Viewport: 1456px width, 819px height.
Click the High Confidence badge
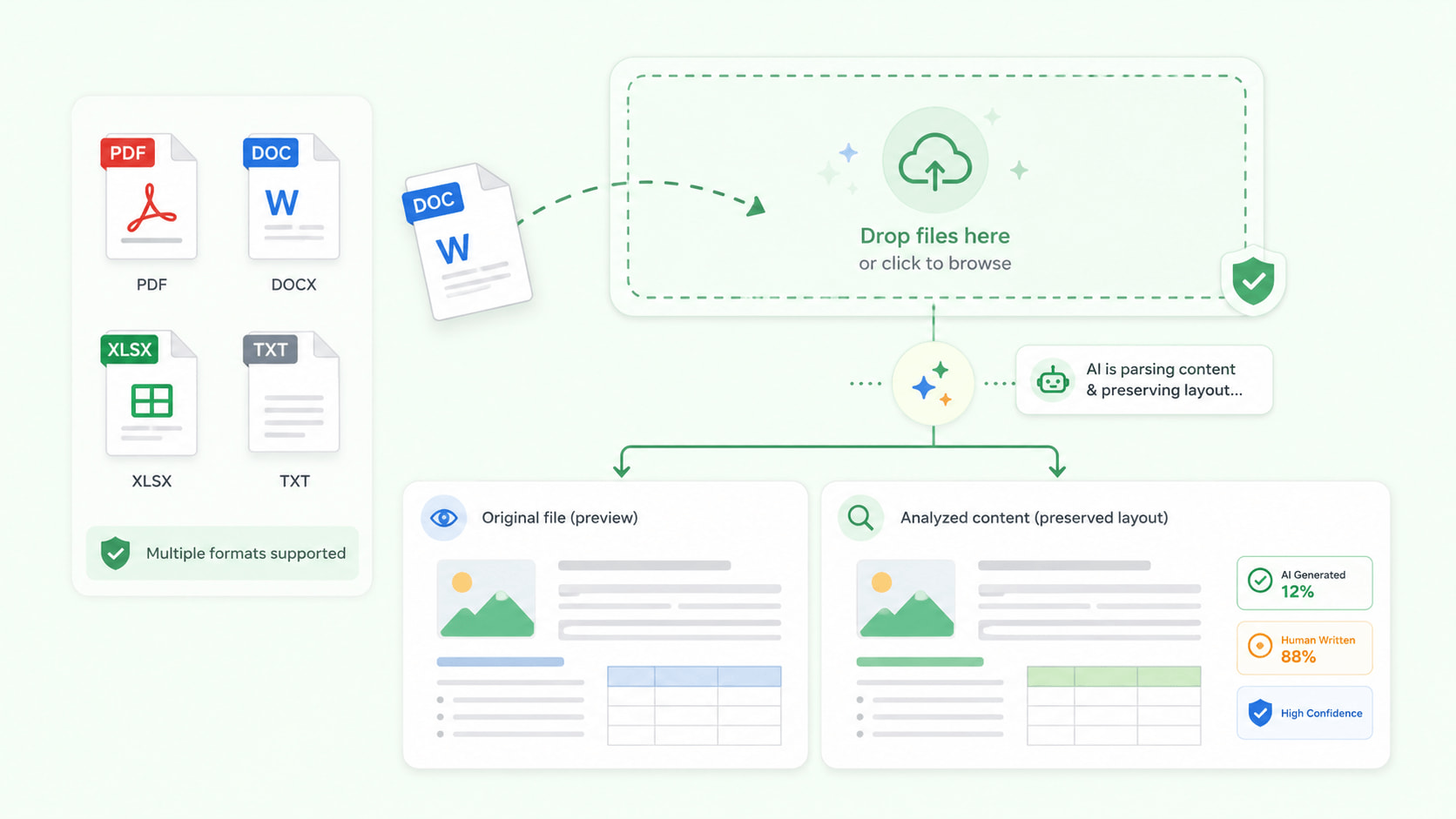click(1304, 713)
